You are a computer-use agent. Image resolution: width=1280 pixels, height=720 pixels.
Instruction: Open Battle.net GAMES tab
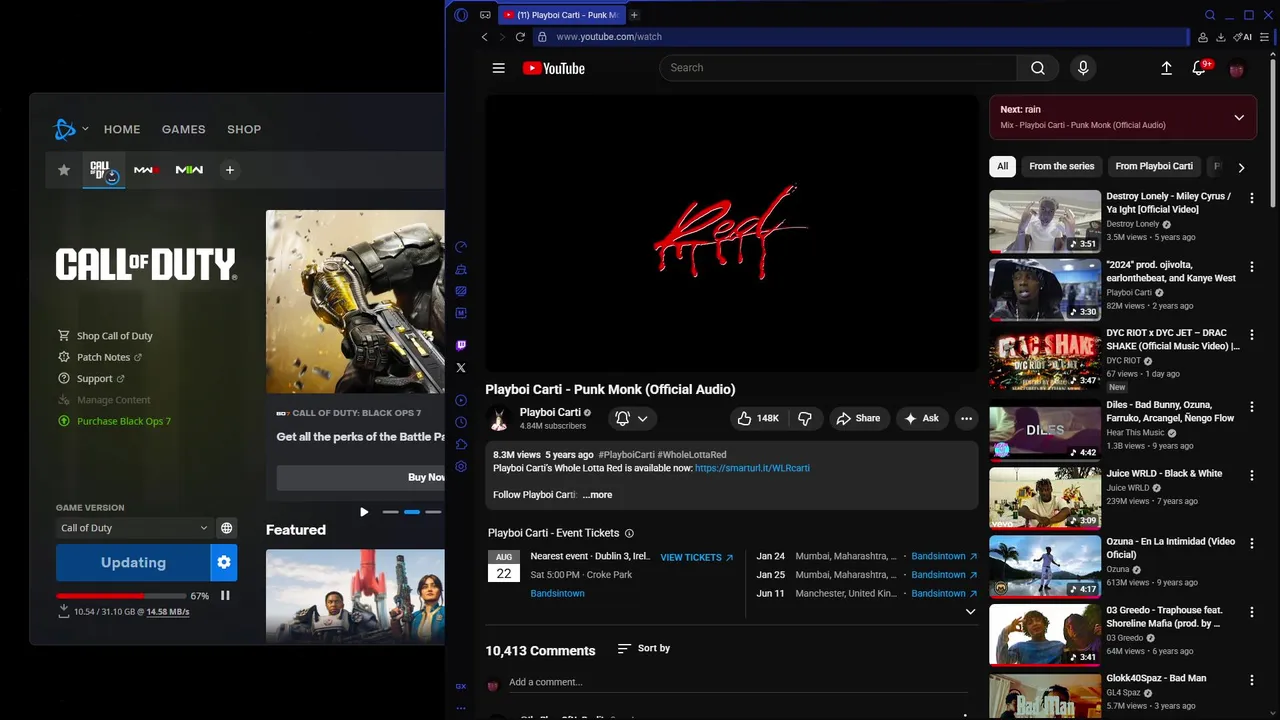tap(184, 129)
